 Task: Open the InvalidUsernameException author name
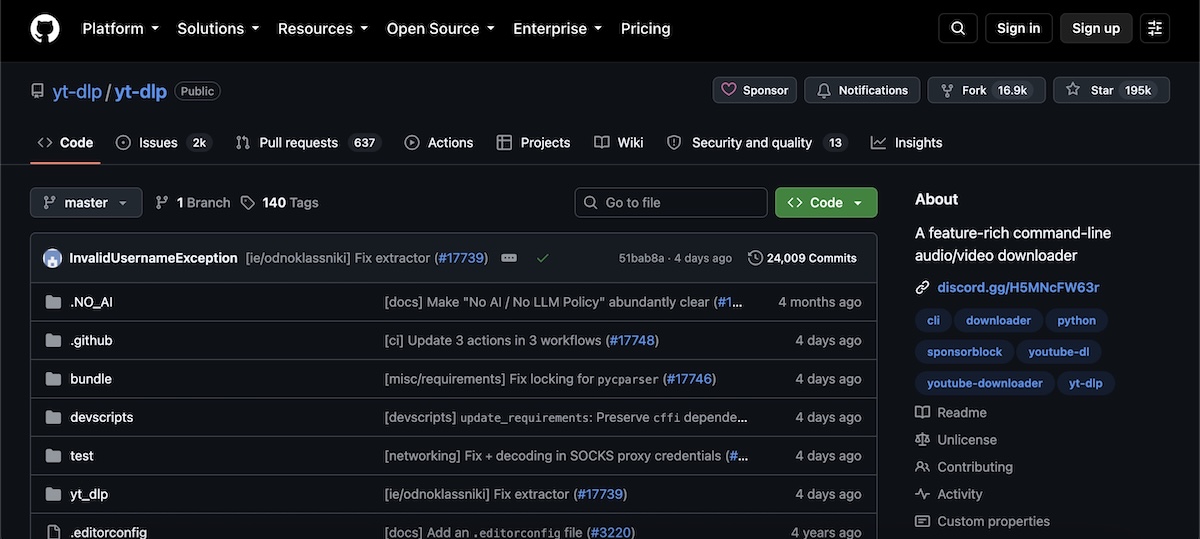pyautogui.click(x=153, y=258)
